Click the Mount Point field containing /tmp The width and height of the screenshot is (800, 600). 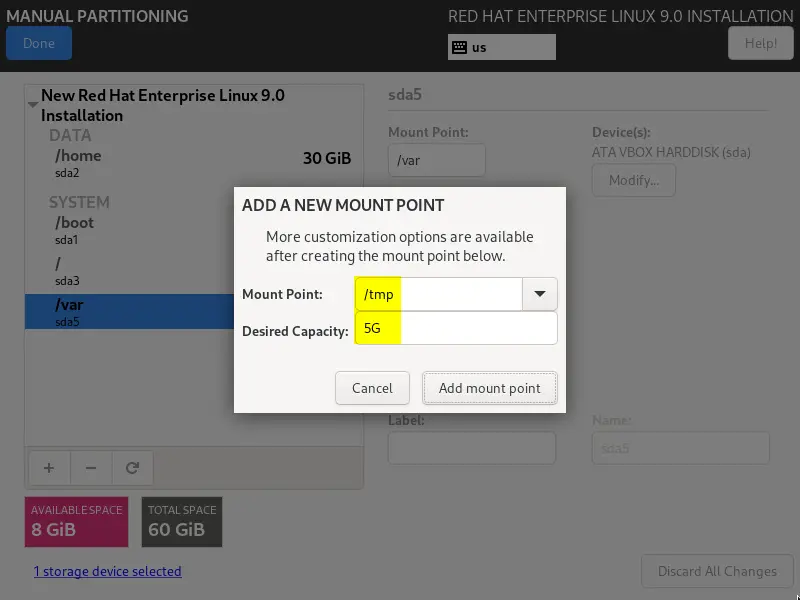point(439,294)
